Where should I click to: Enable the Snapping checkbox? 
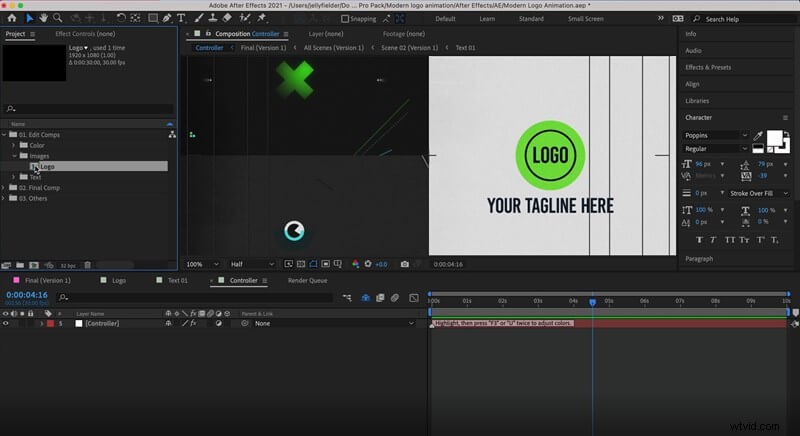pyautogui.click(x=345, y=19)
